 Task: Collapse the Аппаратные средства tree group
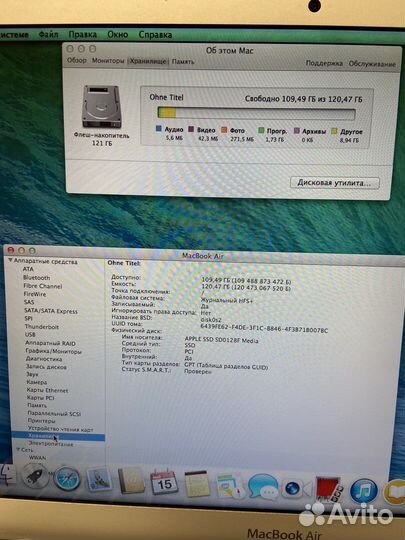point(10,261)
